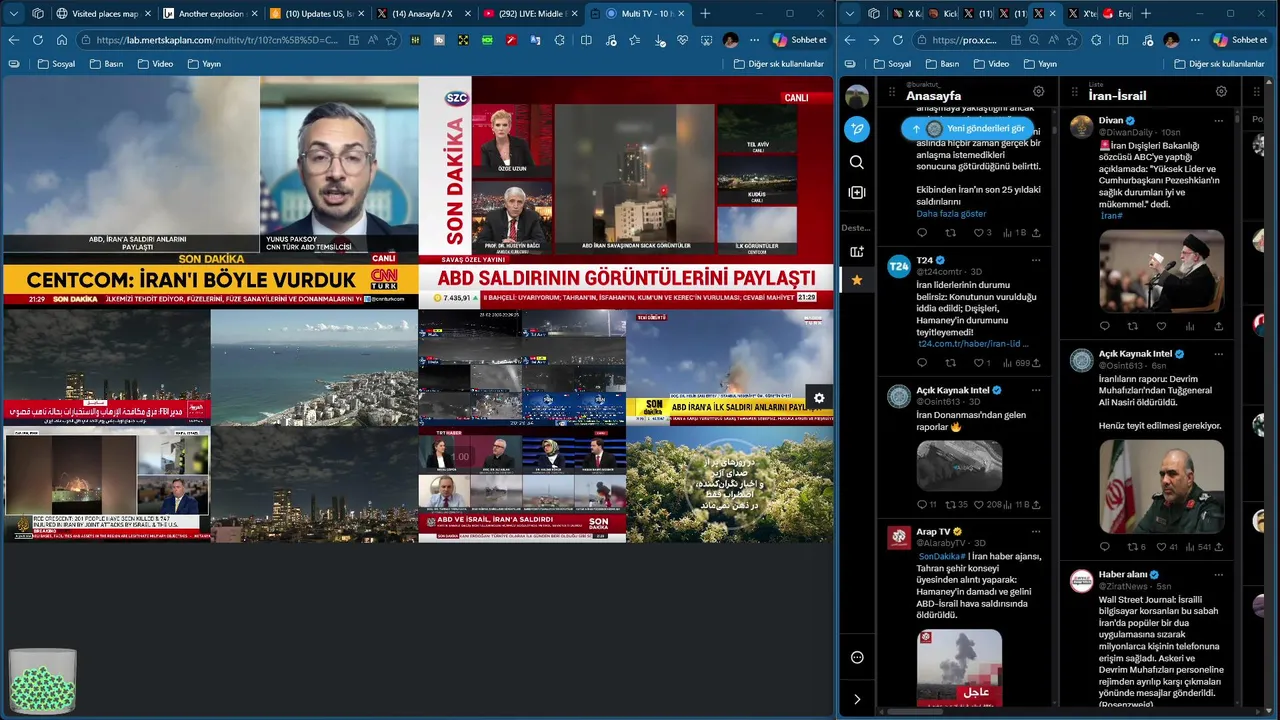Open split screen in the X Pro browser
Image resolution: width=1280 pixels, height=720 pixels.
click(x=1122, y=40)
